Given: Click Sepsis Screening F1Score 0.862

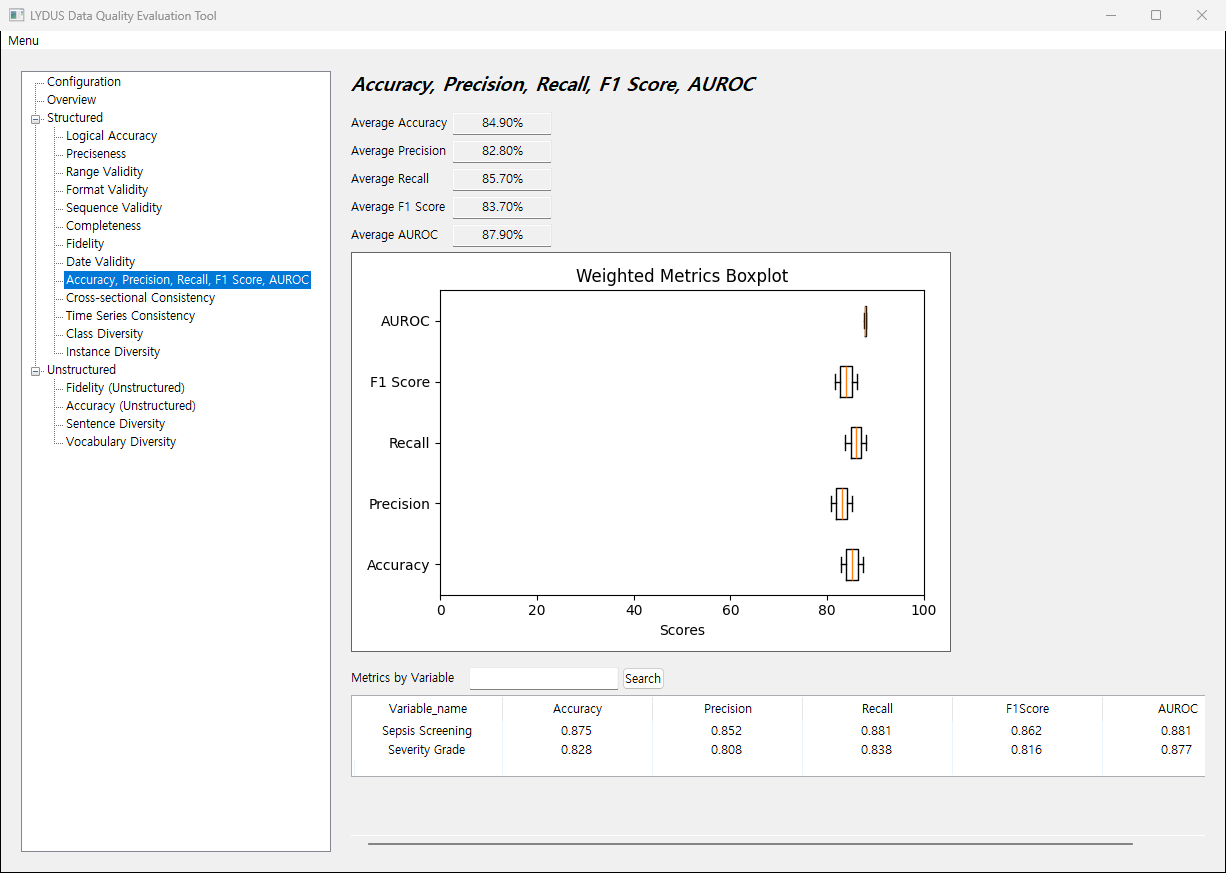Looking at the screenshot, I should pos(1027,731).
